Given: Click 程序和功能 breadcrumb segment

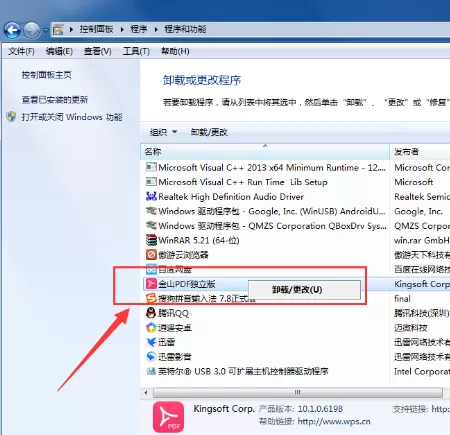Looking at the screenshot, I should point(185,29).
